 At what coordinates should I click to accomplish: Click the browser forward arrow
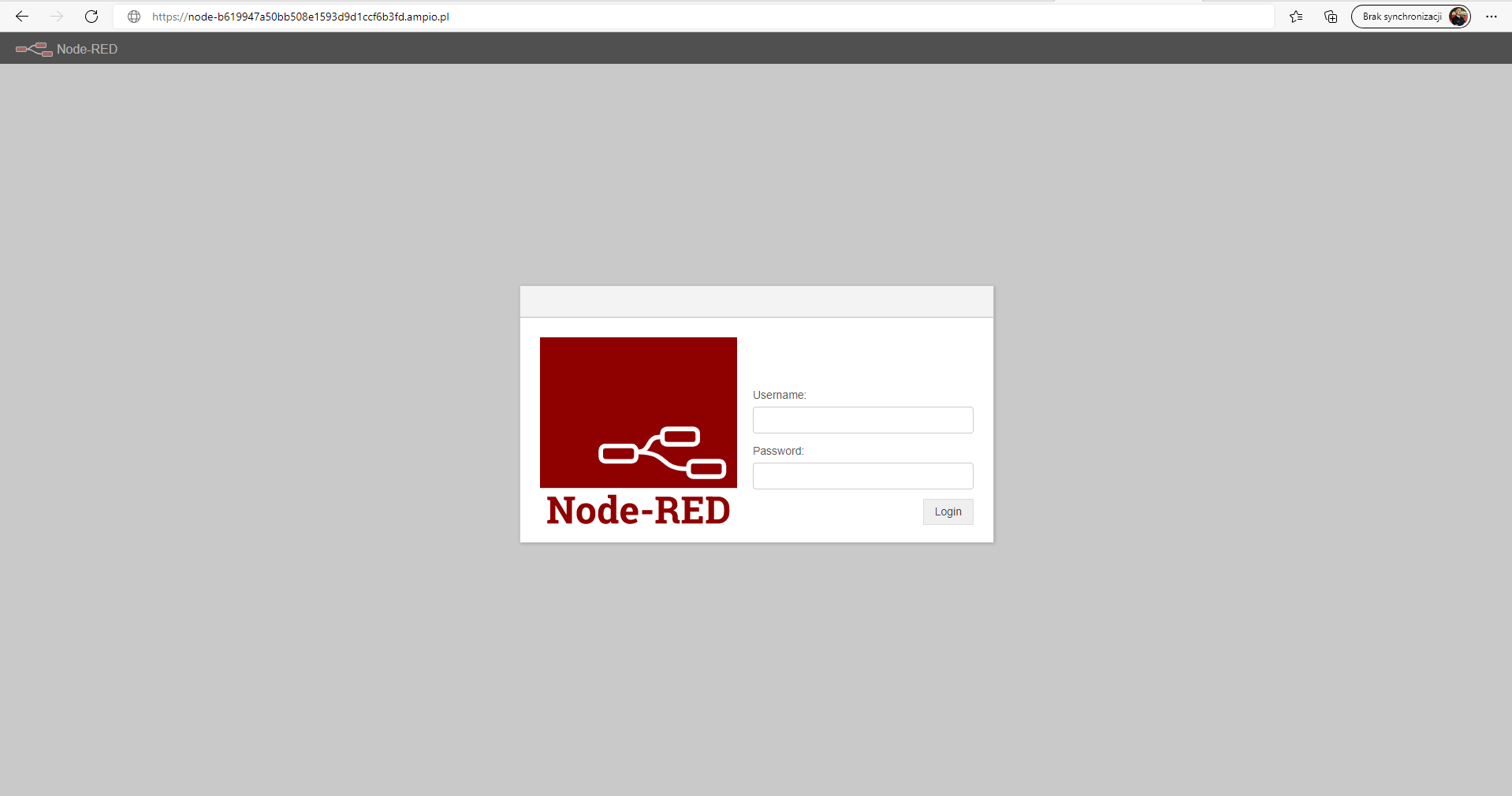click(57, 17)
